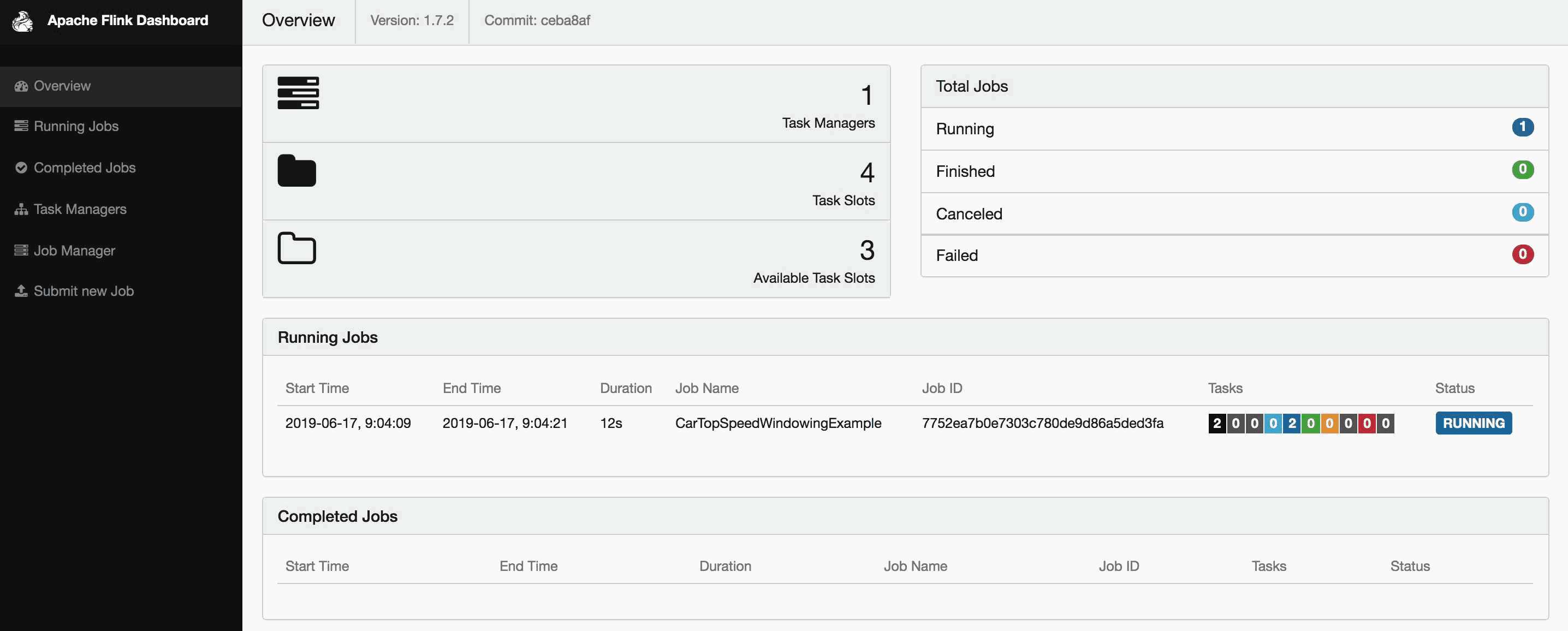Click Start Time header in Completed Jobs
This screenshot has width=1568, height=631.
pos(317,567)
